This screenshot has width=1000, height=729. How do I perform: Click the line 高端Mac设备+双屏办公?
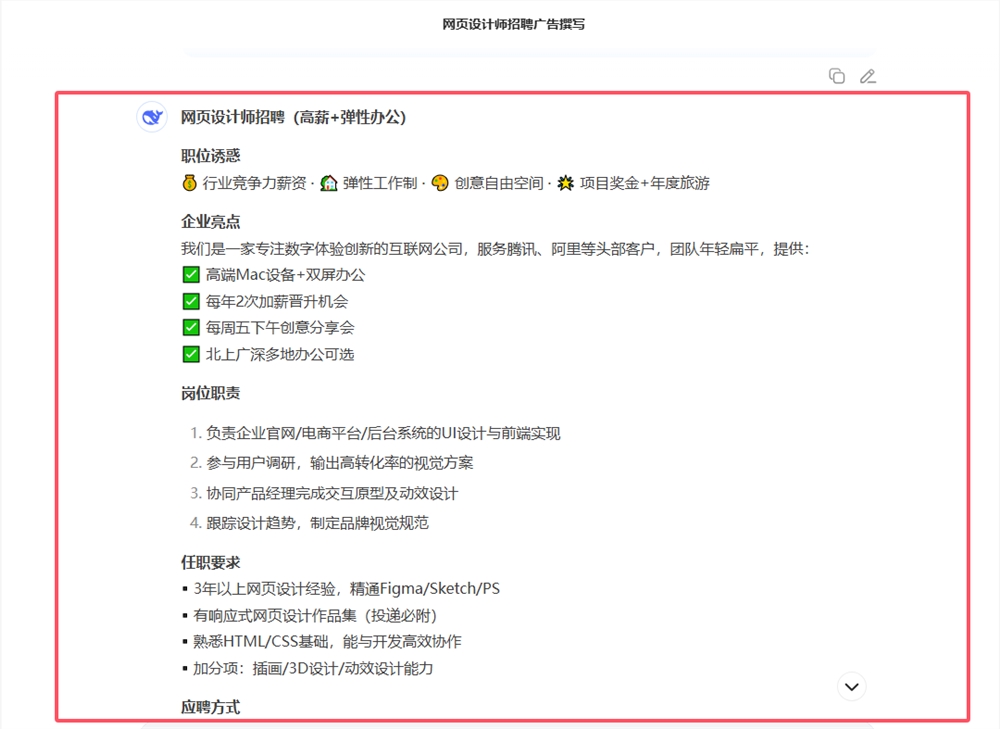tap(285, 275)
